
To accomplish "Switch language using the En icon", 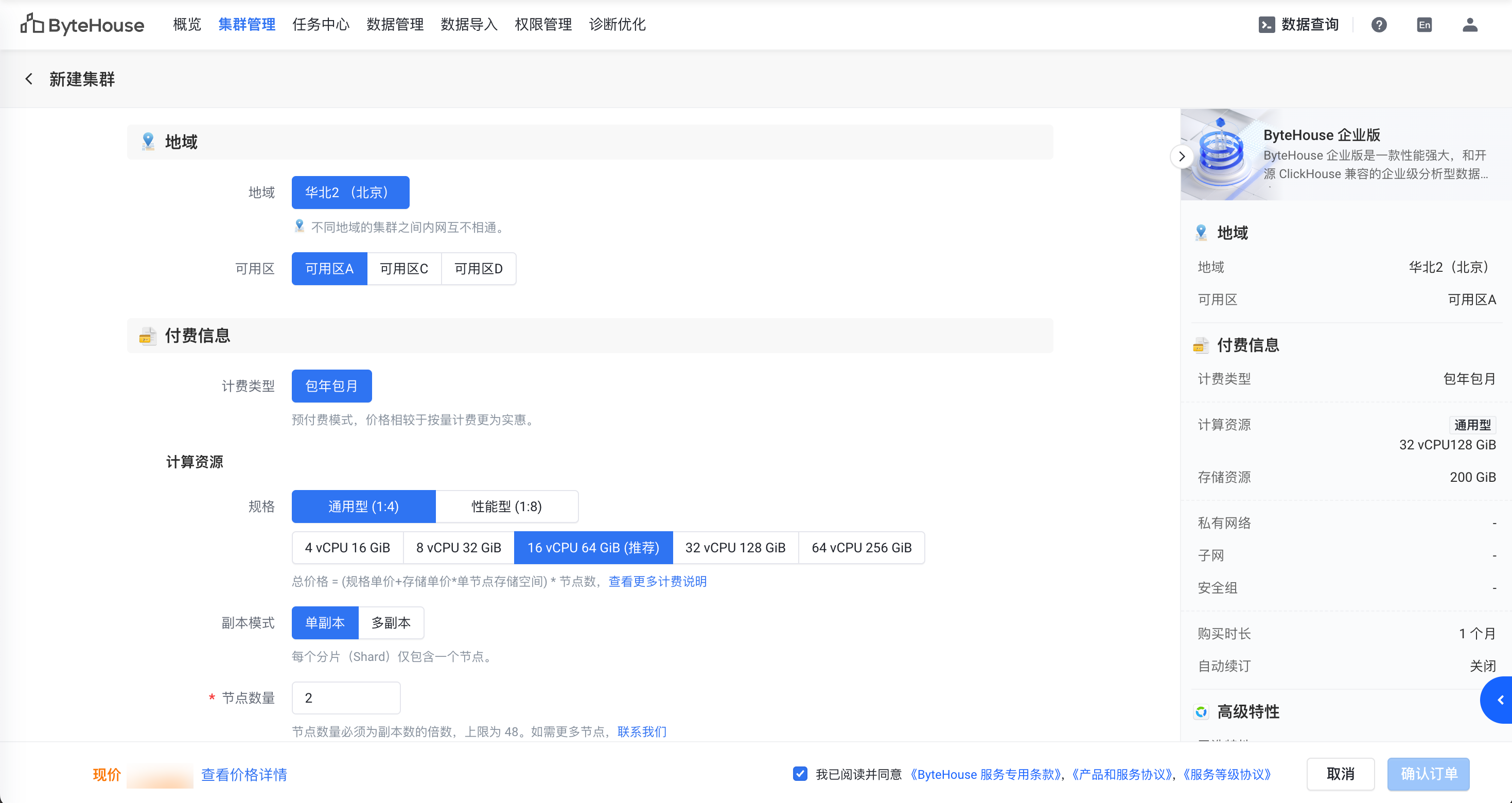I will coord(1424,25).
